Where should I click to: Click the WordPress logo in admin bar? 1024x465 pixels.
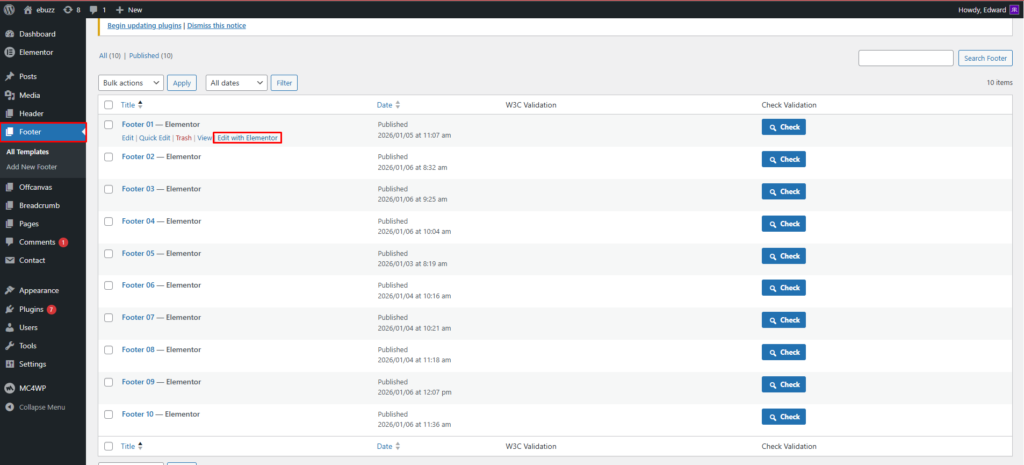click(x=9, y=9)
